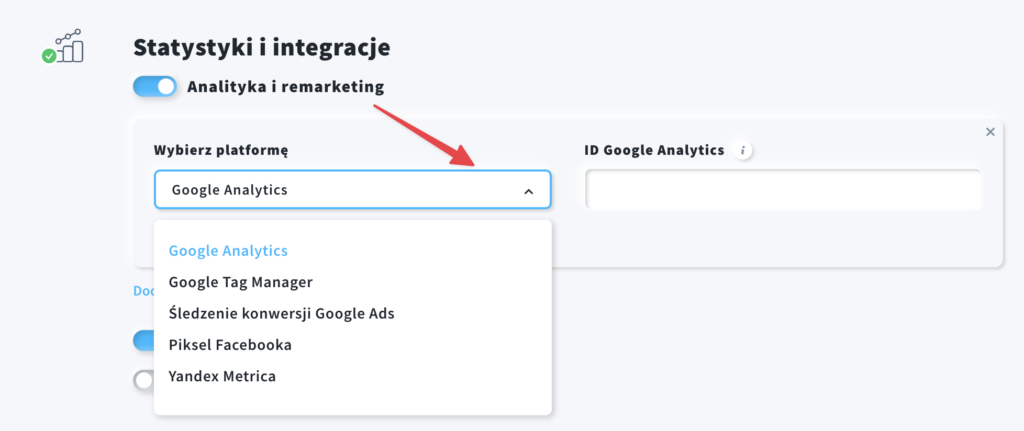This screenshot has width=1024, height=431.
Task: Click the Statystyki i integracje heading
Action: pos(262,48)
